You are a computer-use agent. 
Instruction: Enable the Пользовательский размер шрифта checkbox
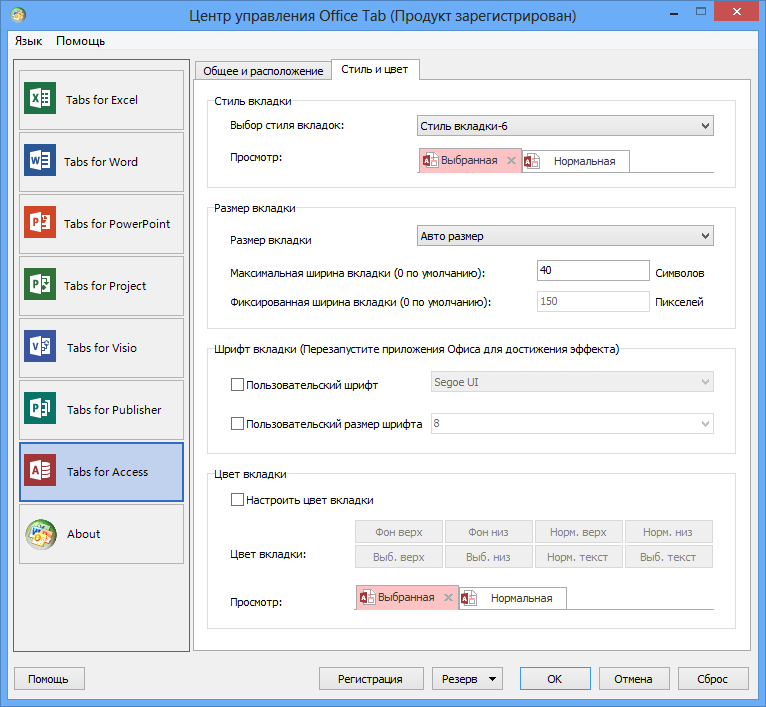tap(237, 423)
